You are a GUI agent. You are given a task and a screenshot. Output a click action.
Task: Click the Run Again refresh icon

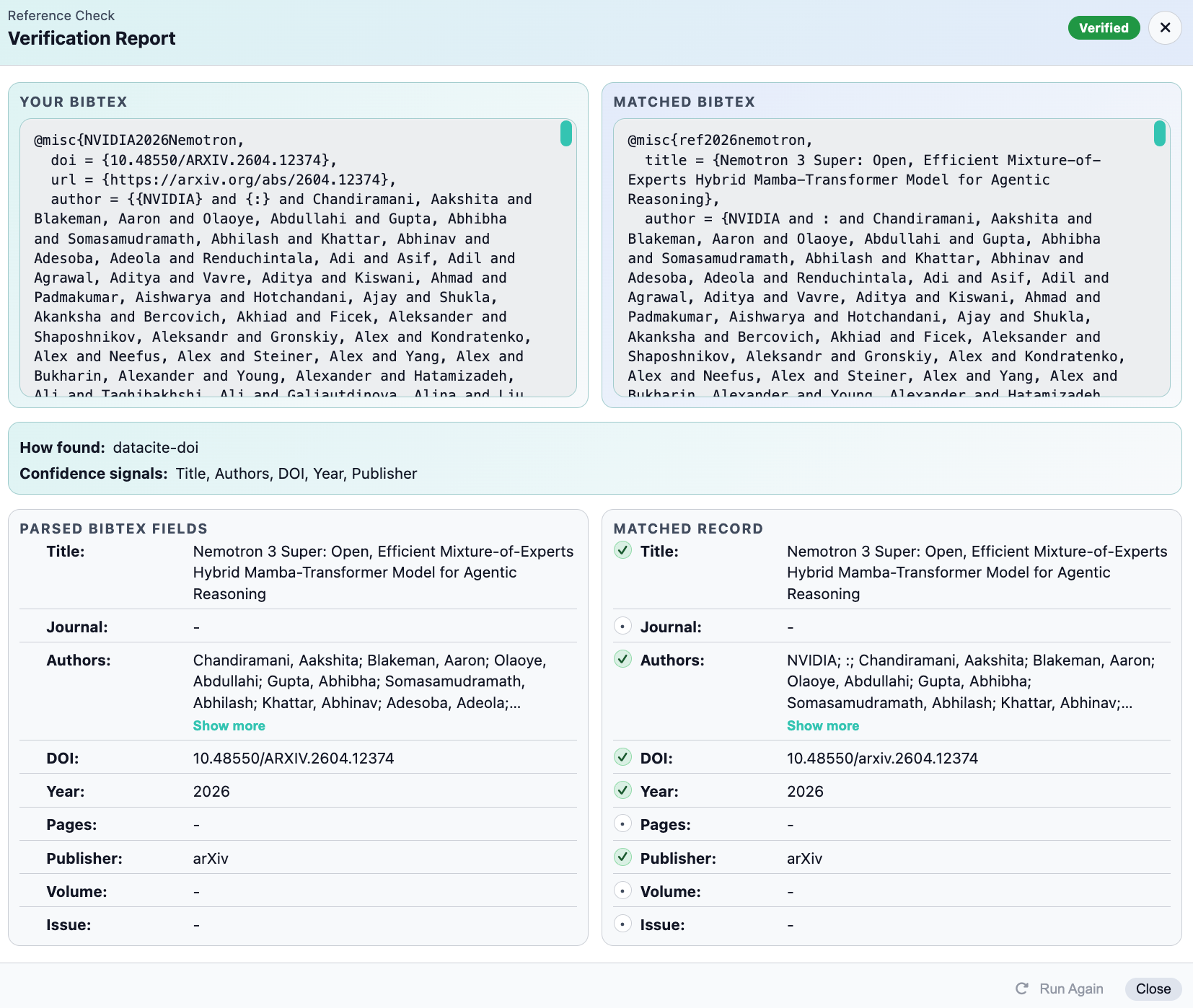[1022, 989]
